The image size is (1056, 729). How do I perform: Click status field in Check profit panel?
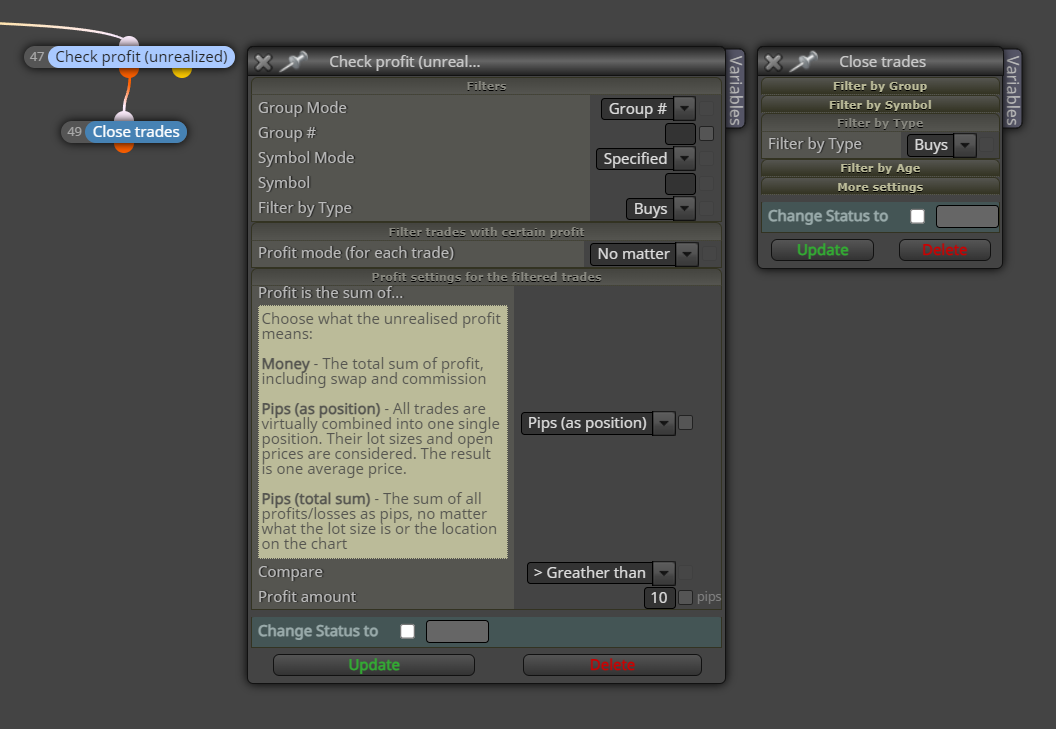[457, 631]
